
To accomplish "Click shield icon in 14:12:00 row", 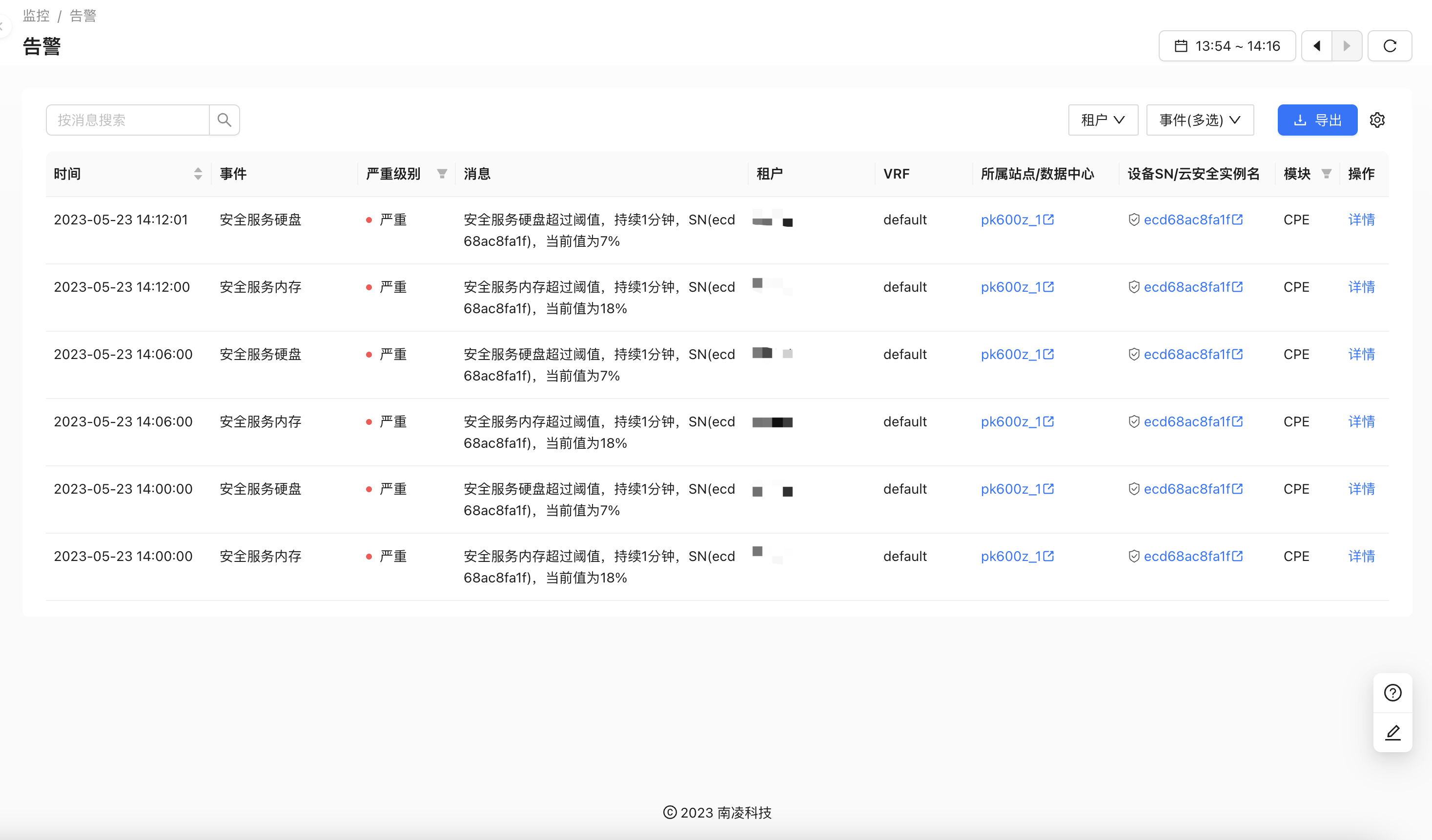I will pyautogui.click(x=1134, y=287).
